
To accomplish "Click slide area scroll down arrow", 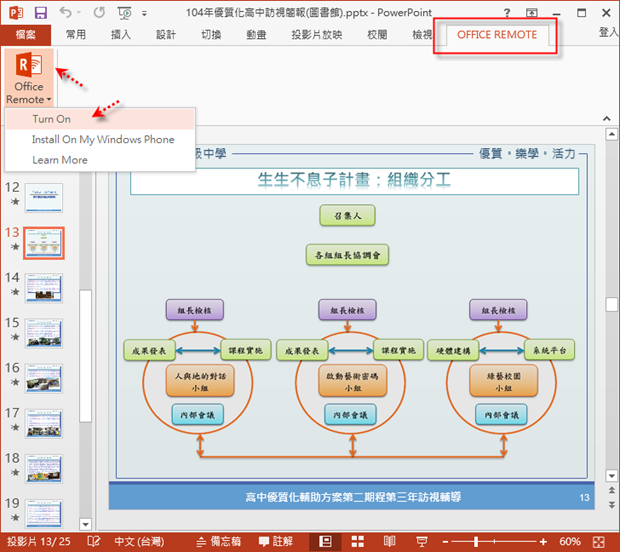I will [612, 476].
